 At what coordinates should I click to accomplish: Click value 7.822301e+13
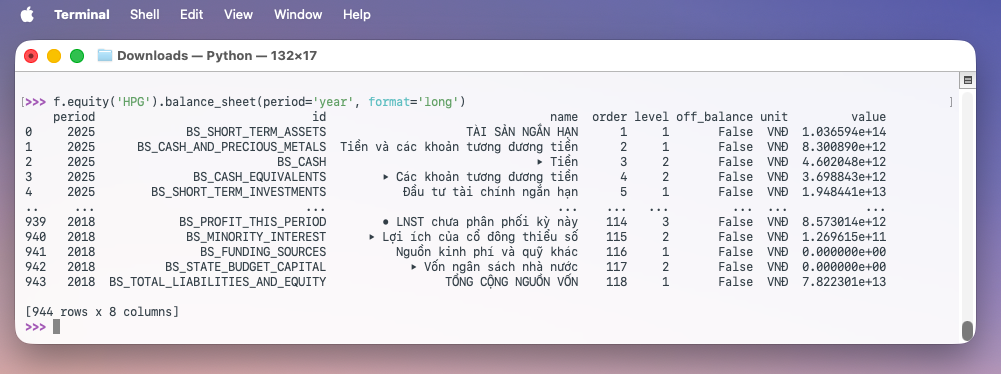click(x=844, y=281)
